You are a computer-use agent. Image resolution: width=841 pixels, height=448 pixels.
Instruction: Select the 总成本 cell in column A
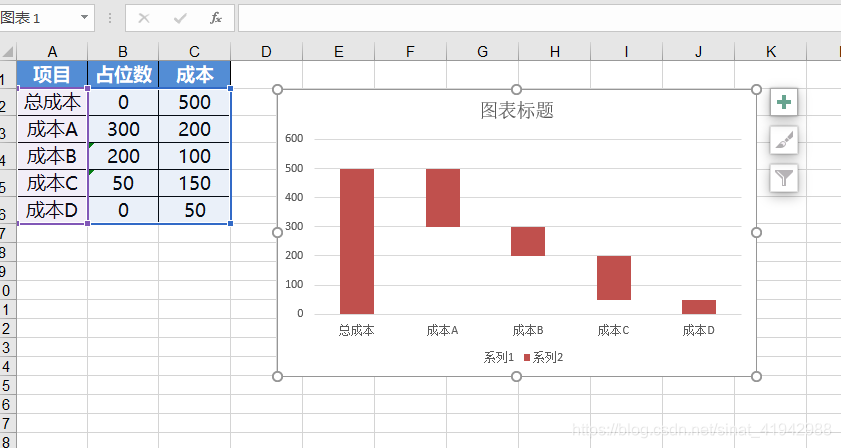[52, 102]
